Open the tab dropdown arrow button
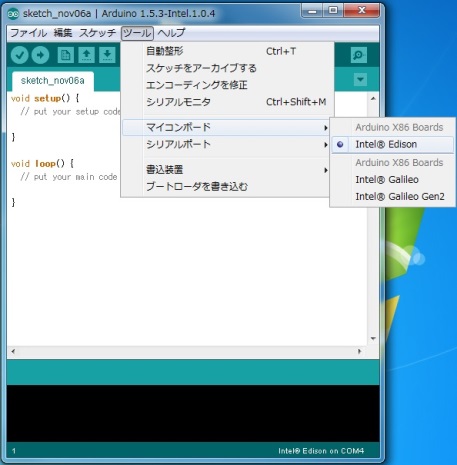The height and width of the screenshot is (465, 457). [360, 80]
